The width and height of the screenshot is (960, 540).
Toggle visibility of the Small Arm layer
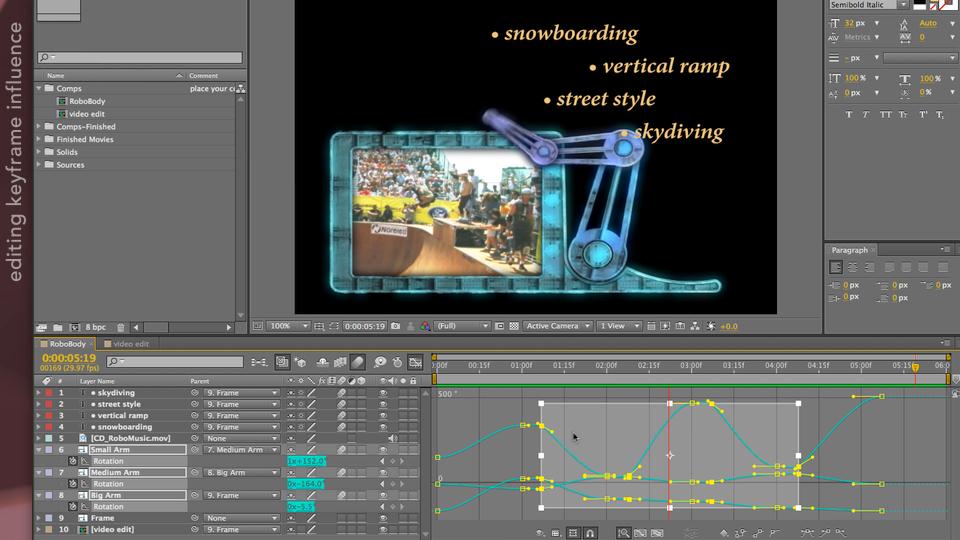(383, 450)
